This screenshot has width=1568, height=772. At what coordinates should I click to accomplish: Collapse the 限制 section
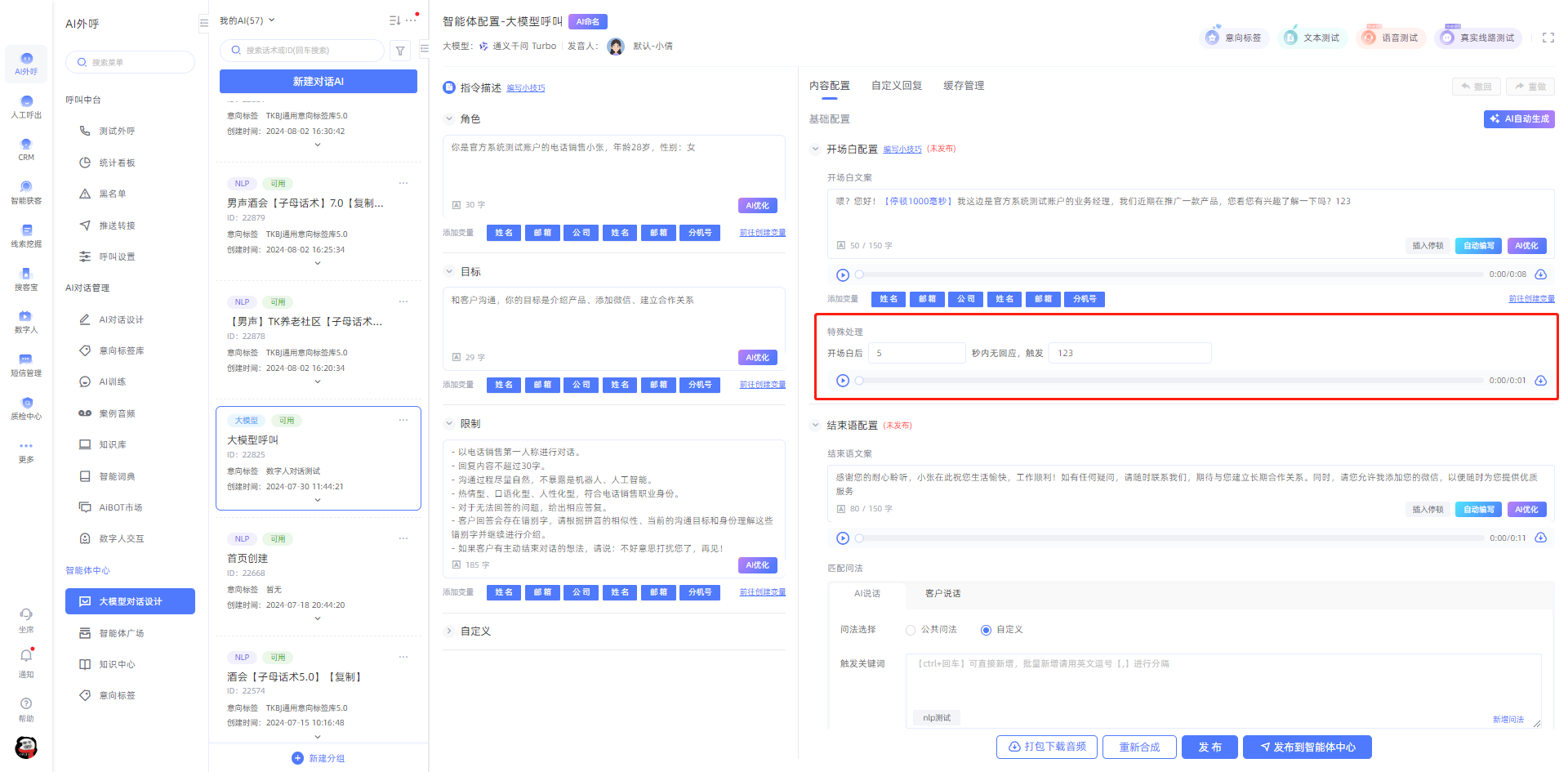(x=448, y=424)
